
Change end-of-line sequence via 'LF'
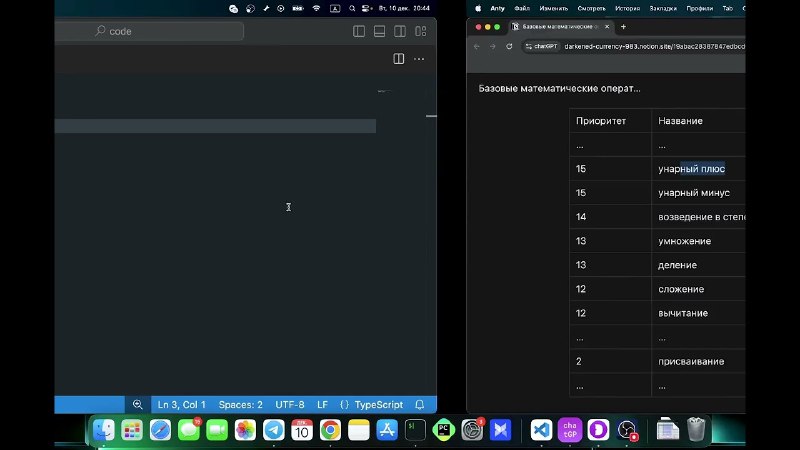(x=322, y=405)
